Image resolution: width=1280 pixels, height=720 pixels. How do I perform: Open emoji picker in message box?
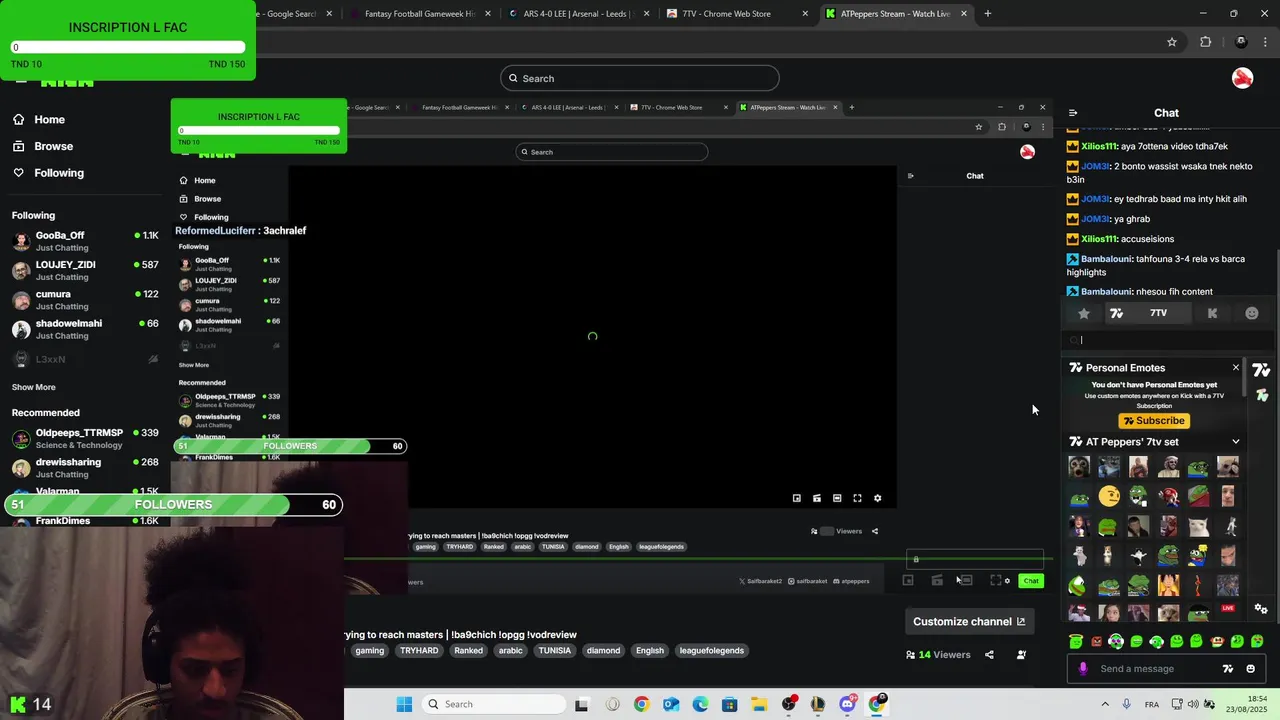(x=1251, y=669)
